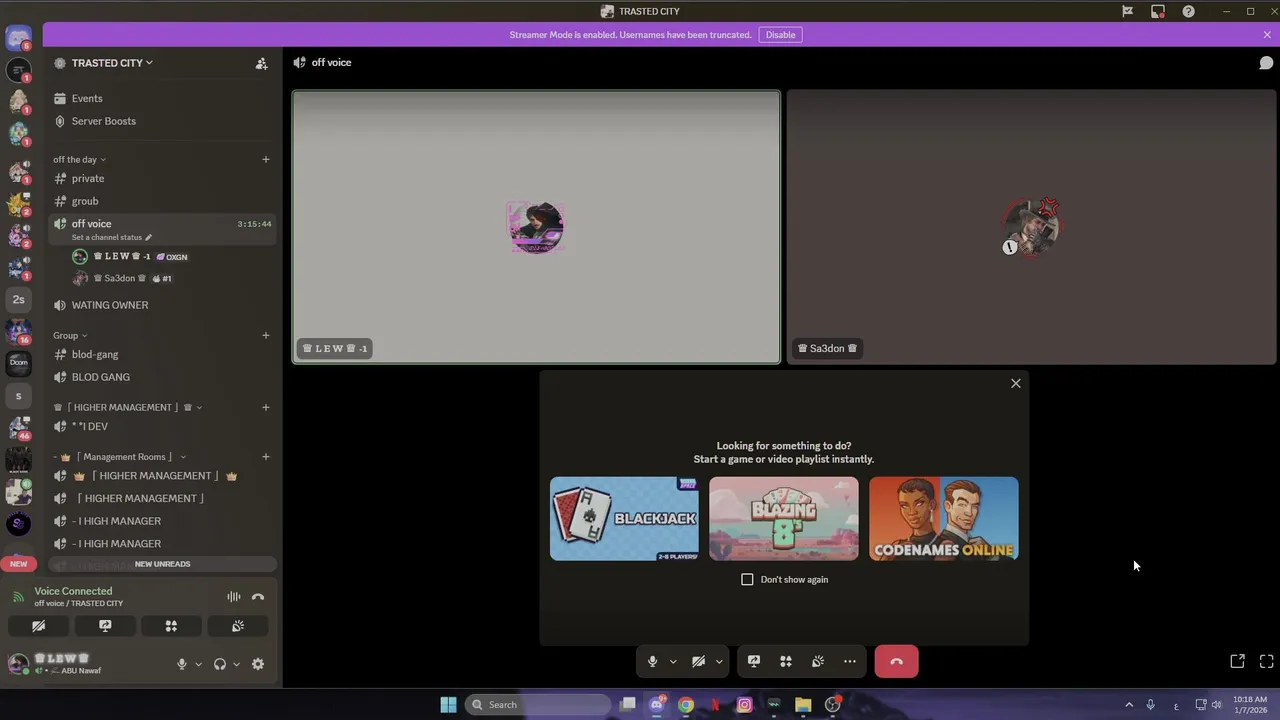Open soundboard from the call control bar
1280x720 pixels.
pos(818,661)
